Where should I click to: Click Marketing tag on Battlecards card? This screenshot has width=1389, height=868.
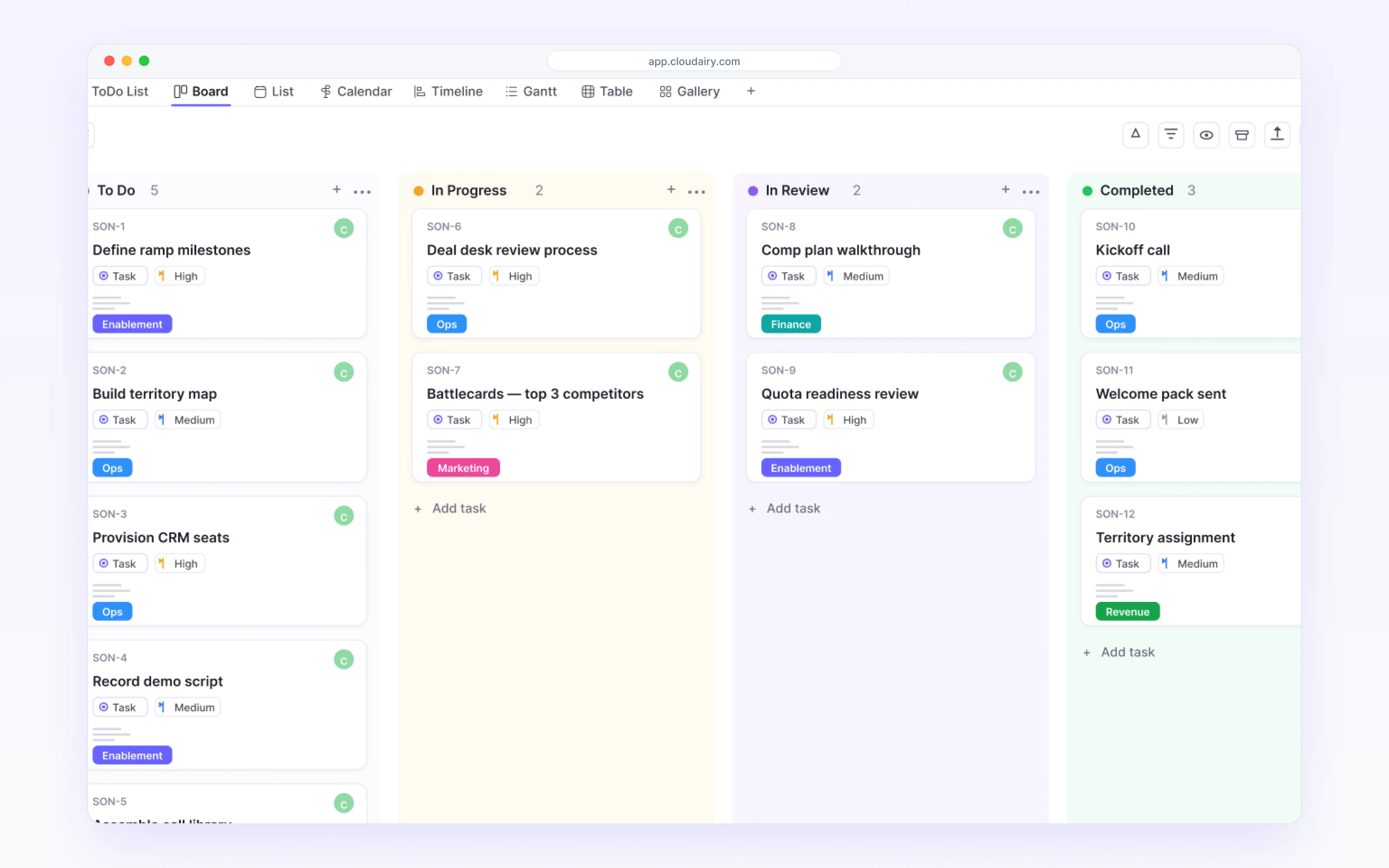[x=463, y=468]
